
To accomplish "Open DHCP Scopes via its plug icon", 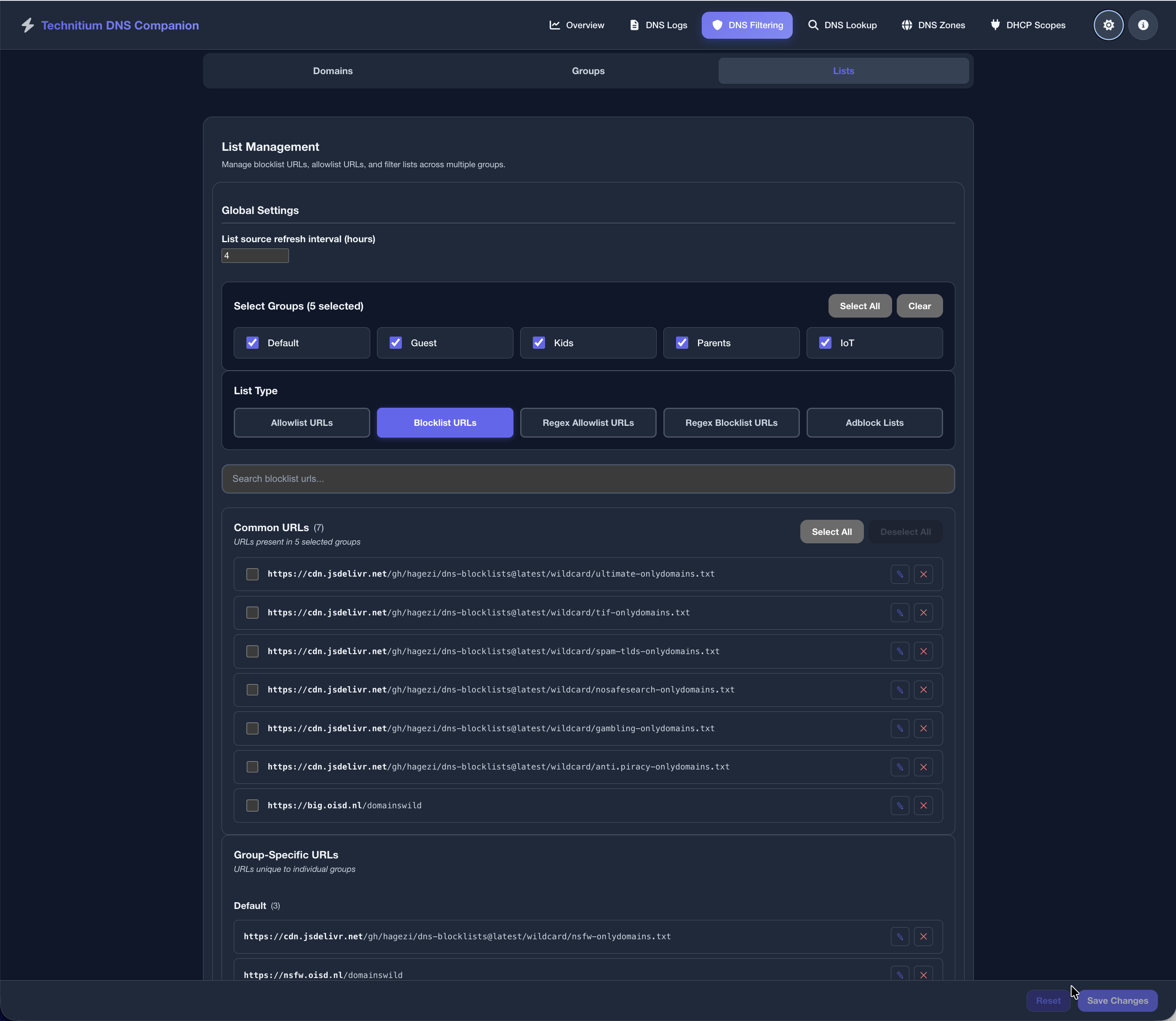I will (995, 24).
